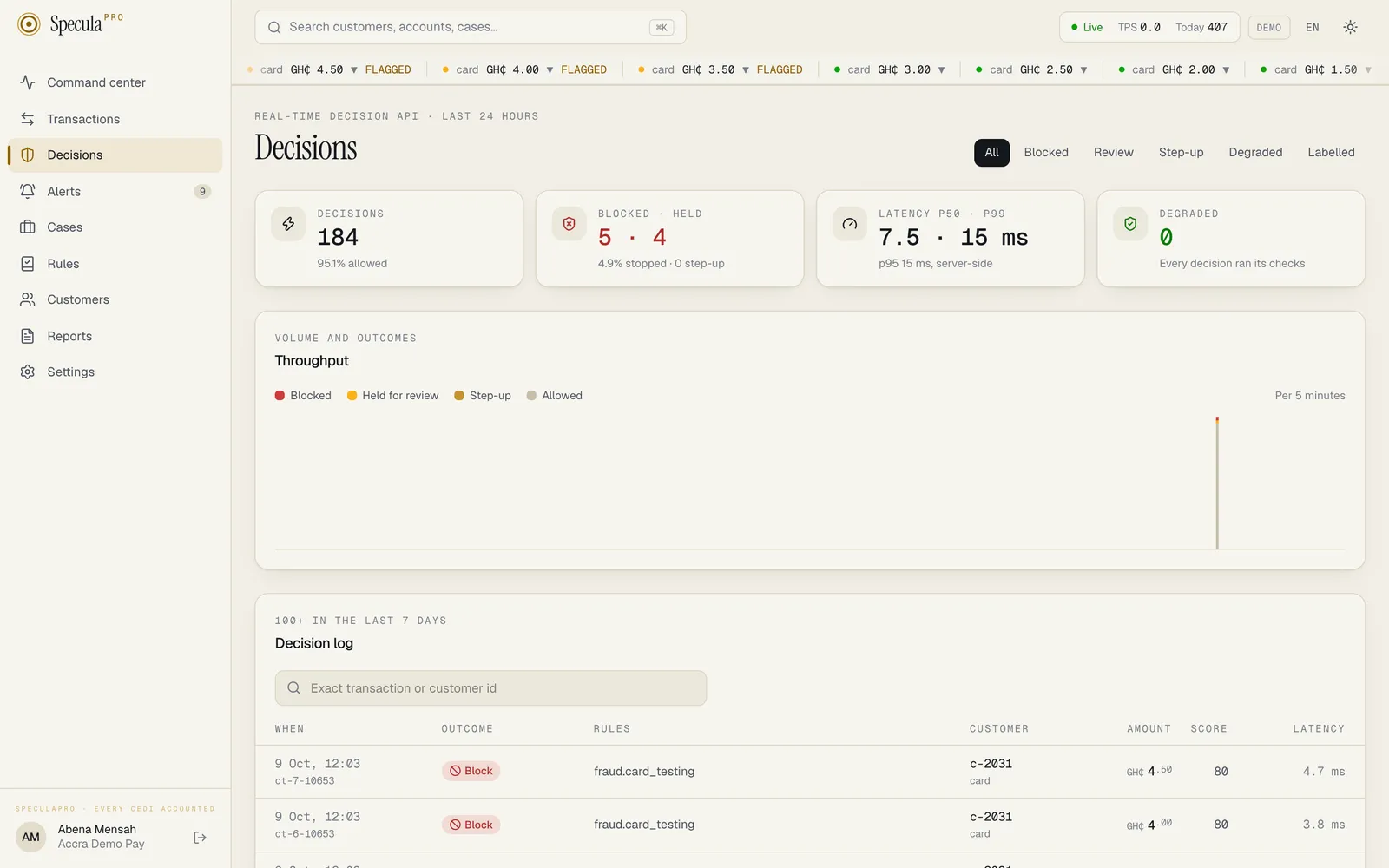Focus the Search customers, accounts, cases field
This screenshot has width=1389, height=868.
[x=471, y=28]
